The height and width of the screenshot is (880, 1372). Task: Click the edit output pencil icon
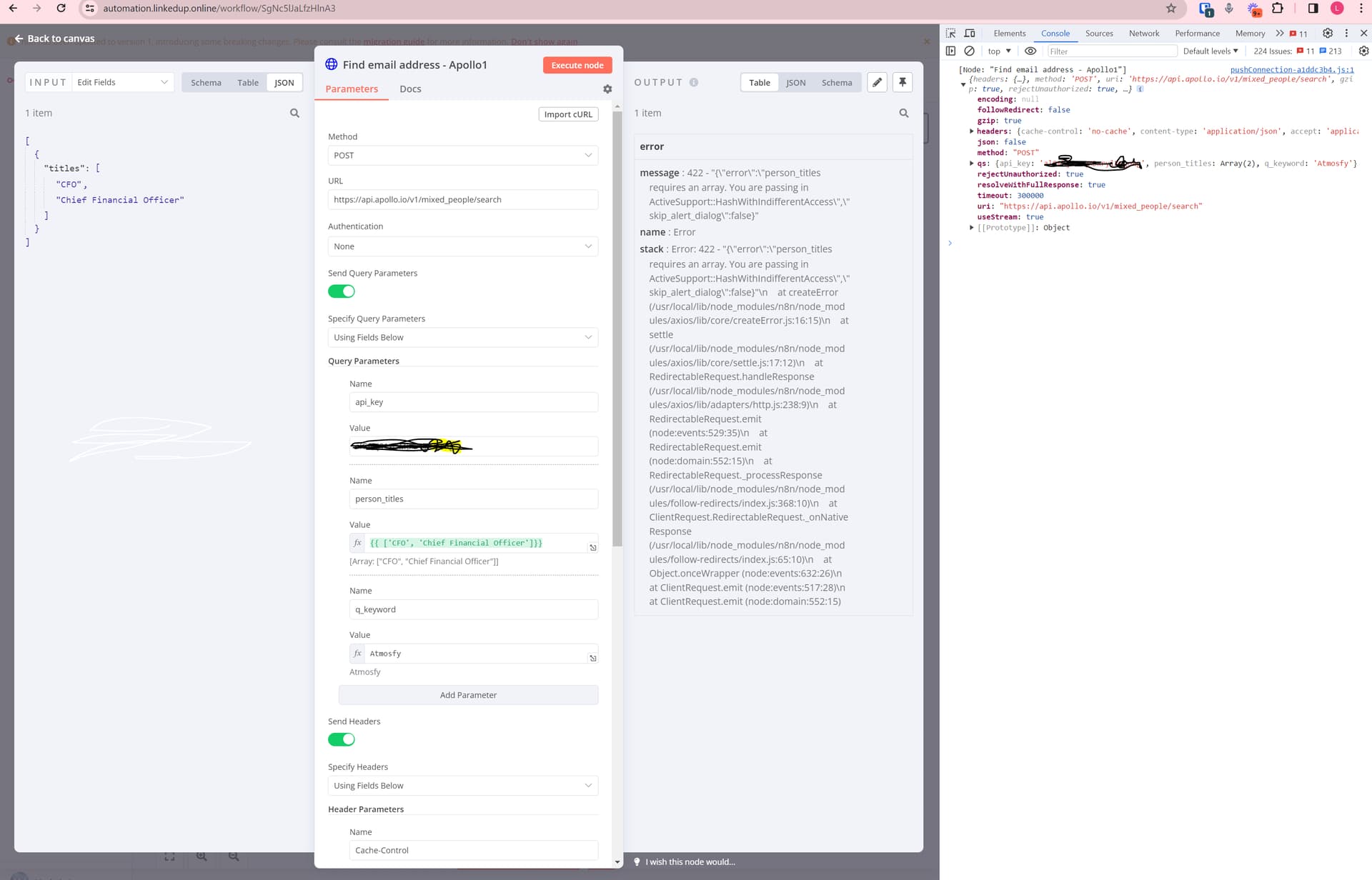point(877,82)
